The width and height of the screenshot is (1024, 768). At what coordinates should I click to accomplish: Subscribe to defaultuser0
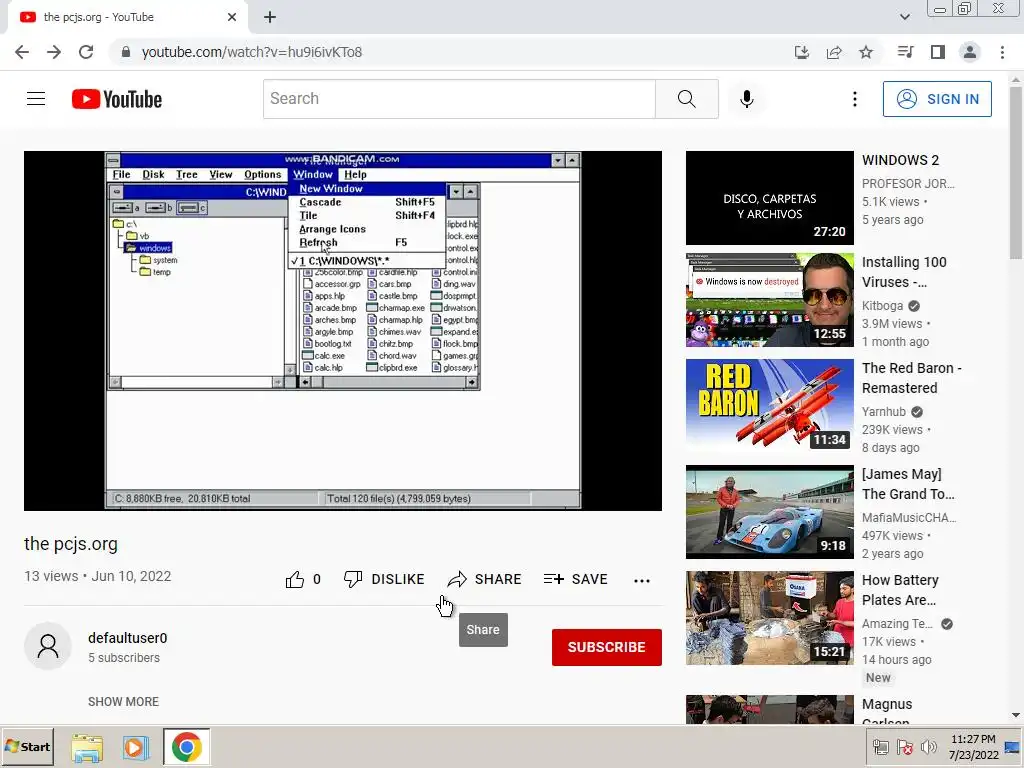click(x=607, y=647)
